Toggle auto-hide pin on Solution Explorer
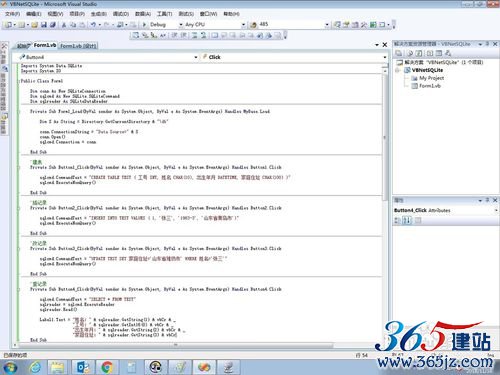The width and height of the screenshot is (500, 375). point(488,44)
